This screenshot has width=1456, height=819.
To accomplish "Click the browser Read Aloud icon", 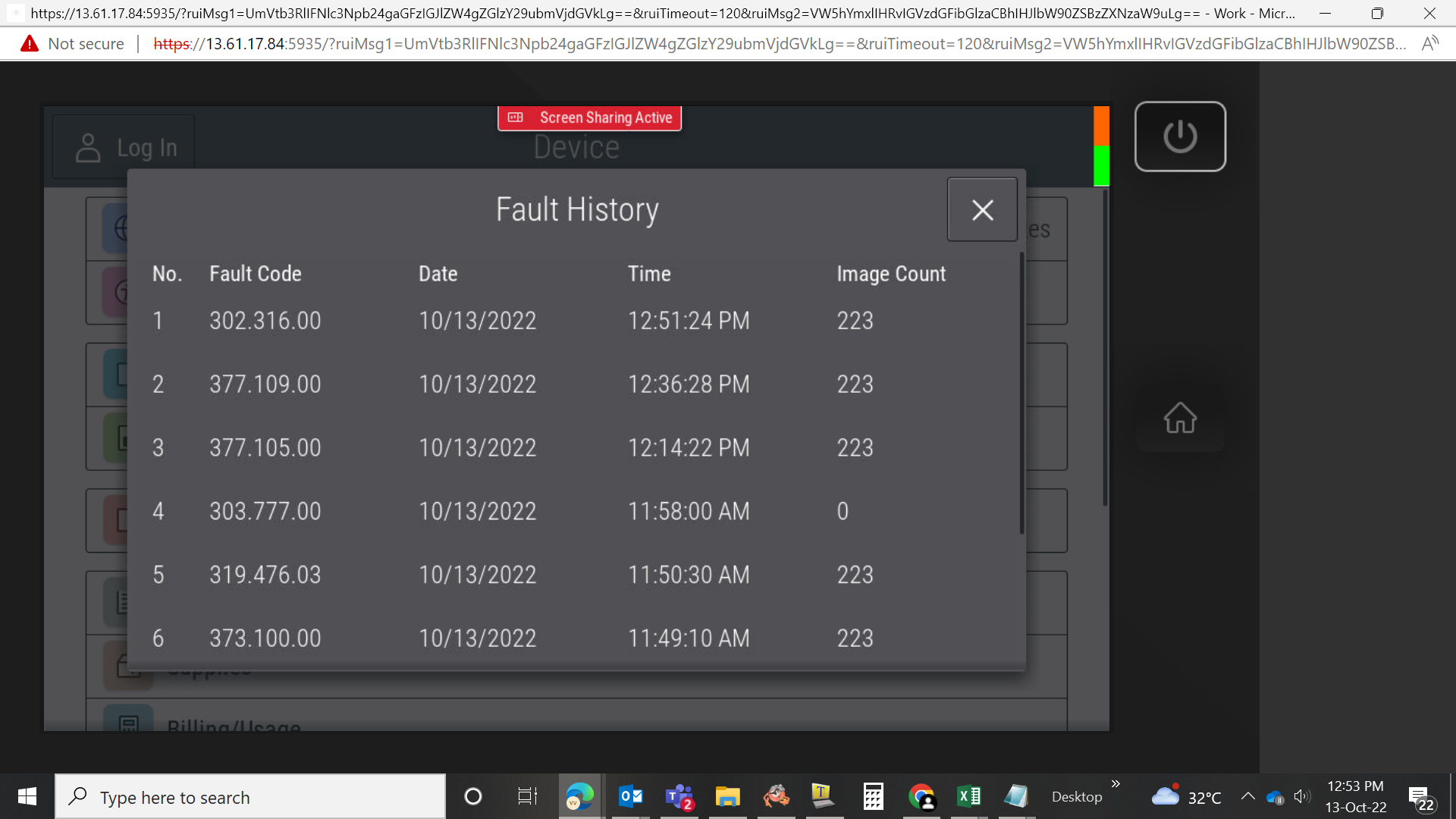I will [1429, 44].
